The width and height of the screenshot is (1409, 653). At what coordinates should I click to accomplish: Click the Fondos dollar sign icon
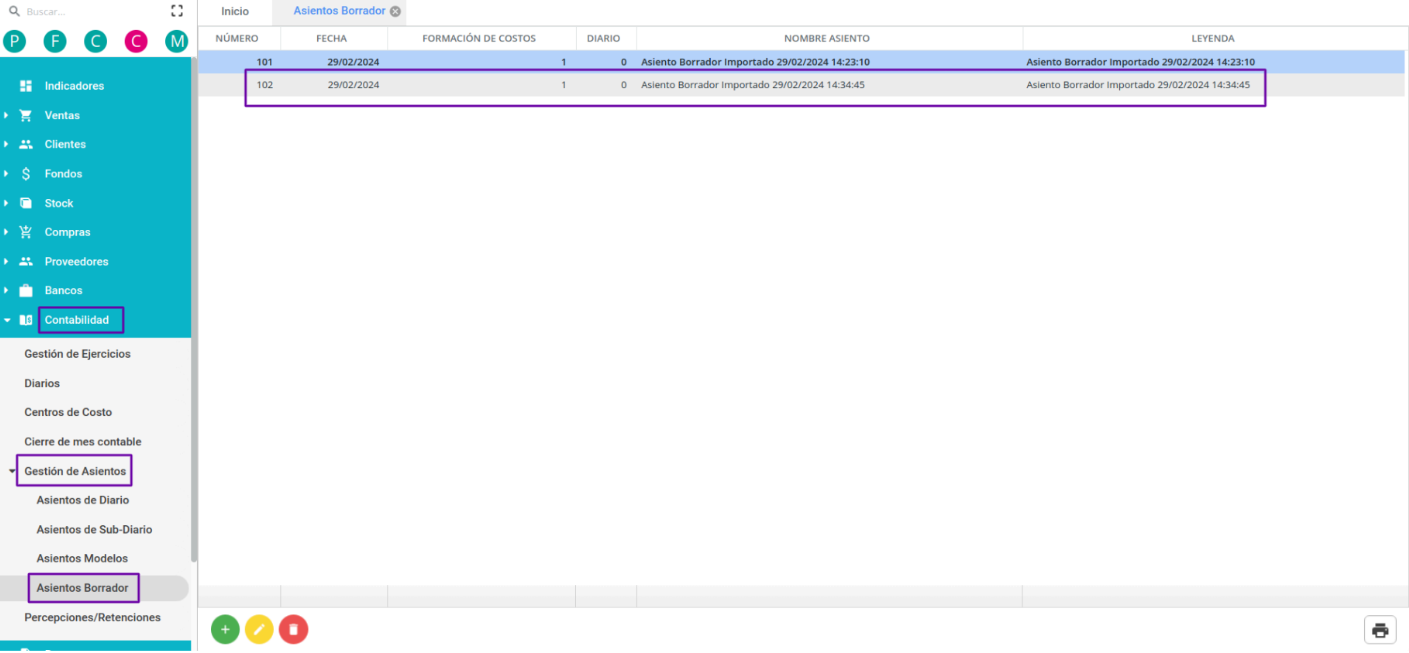[26, 174]
